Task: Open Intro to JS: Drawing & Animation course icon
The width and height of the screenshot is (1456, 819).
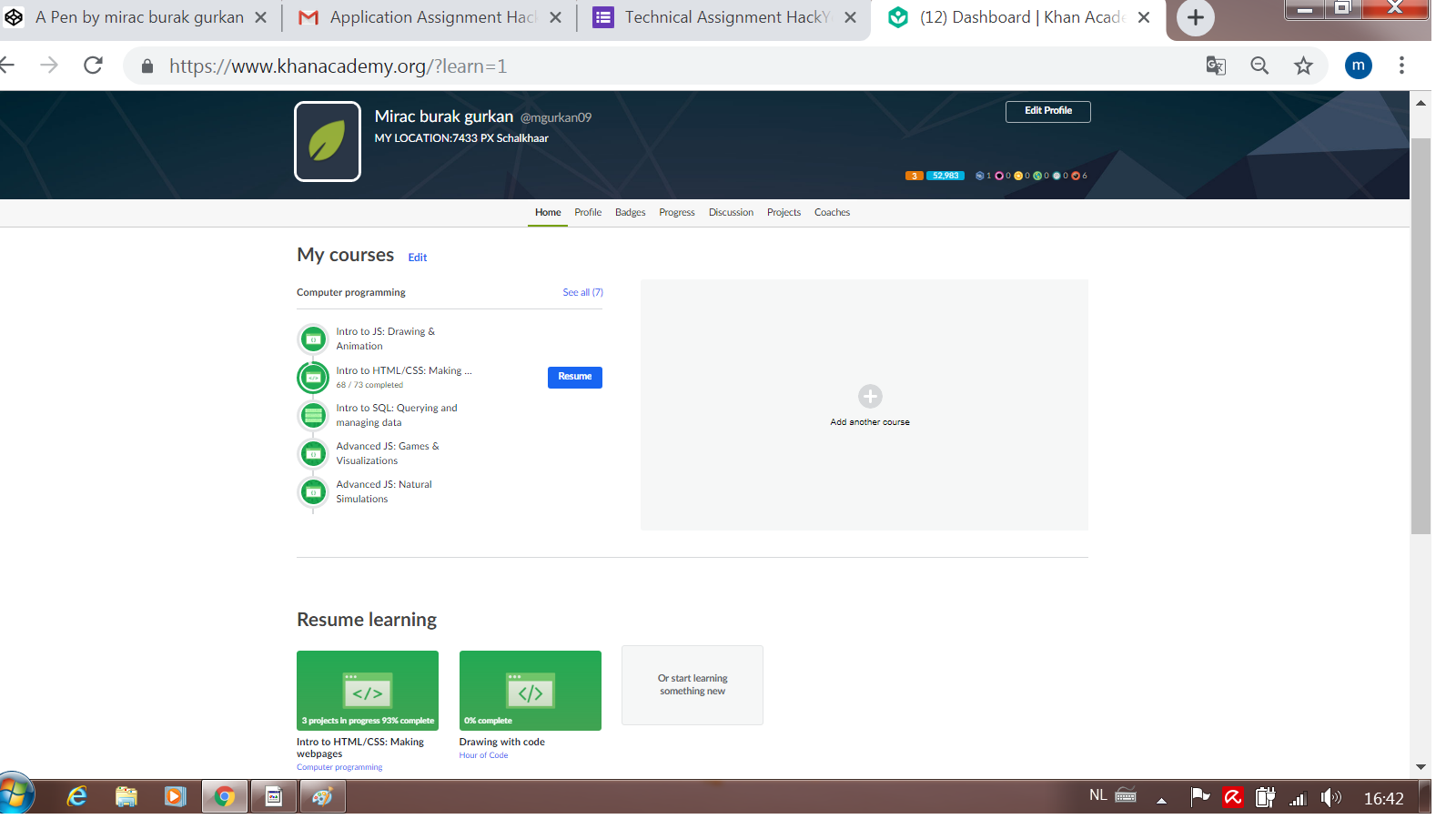Action: (x=313, y=339)
